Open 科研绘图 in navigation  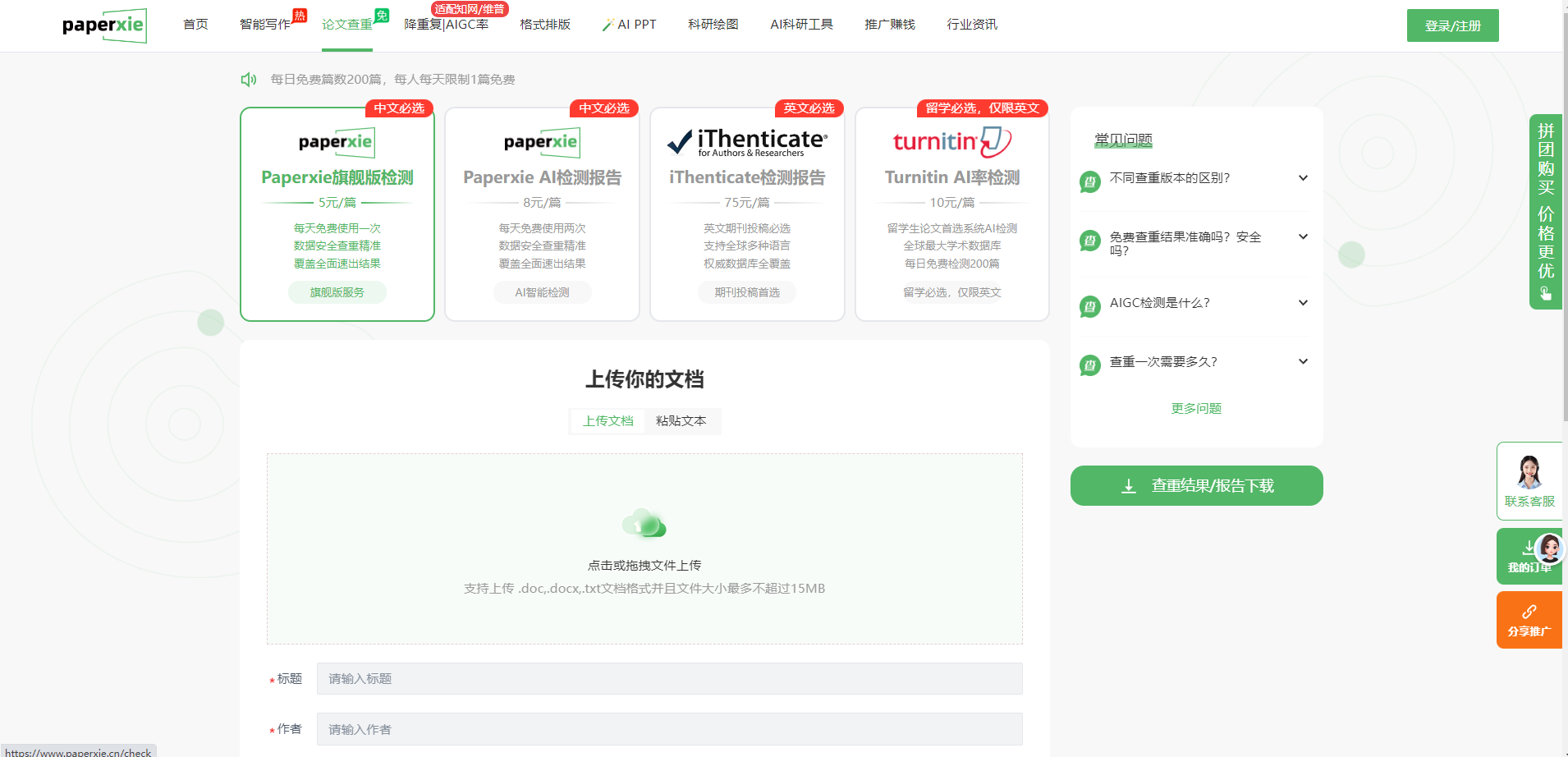(x=713, y=25)
